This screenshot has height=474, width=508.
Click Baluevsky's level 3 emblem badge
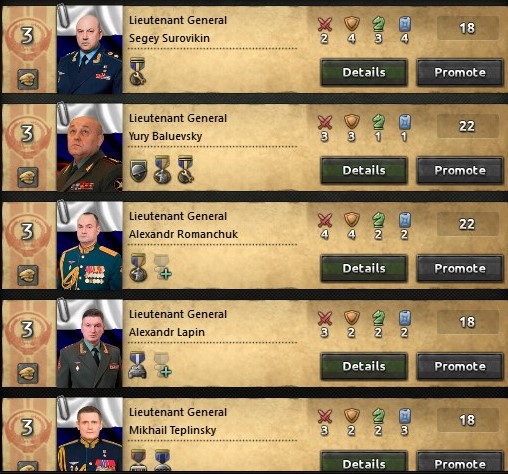pos(28,134)
